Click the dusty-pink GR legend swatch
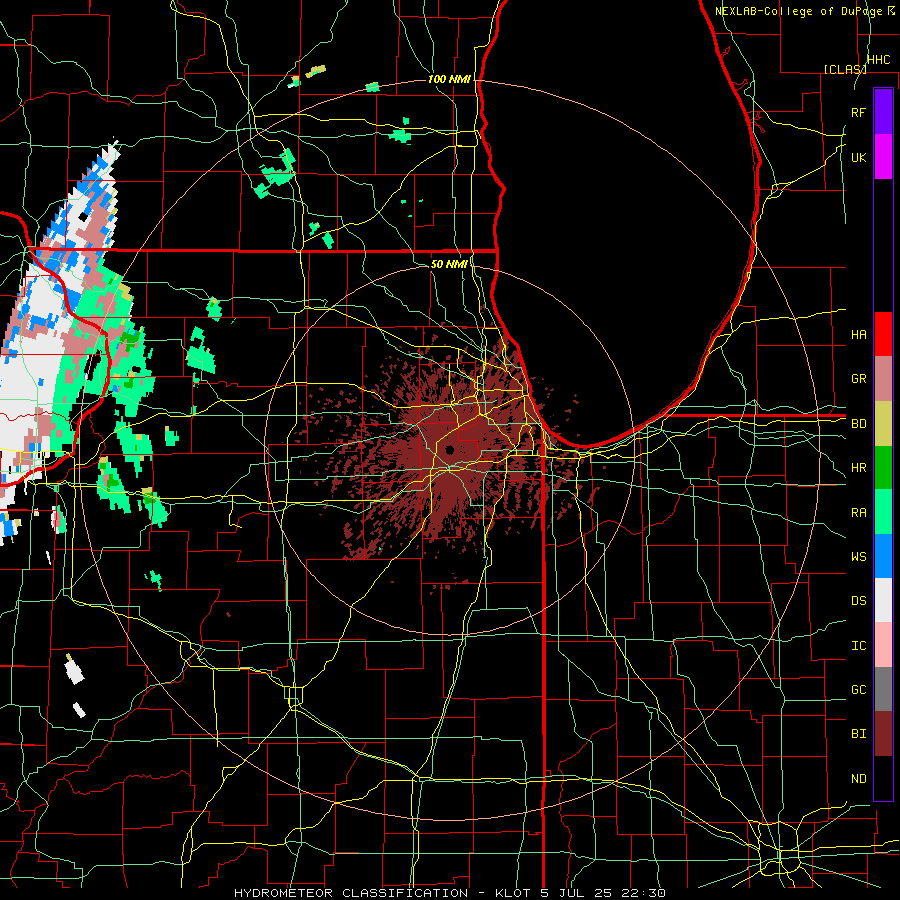 [x=883, y=379]
